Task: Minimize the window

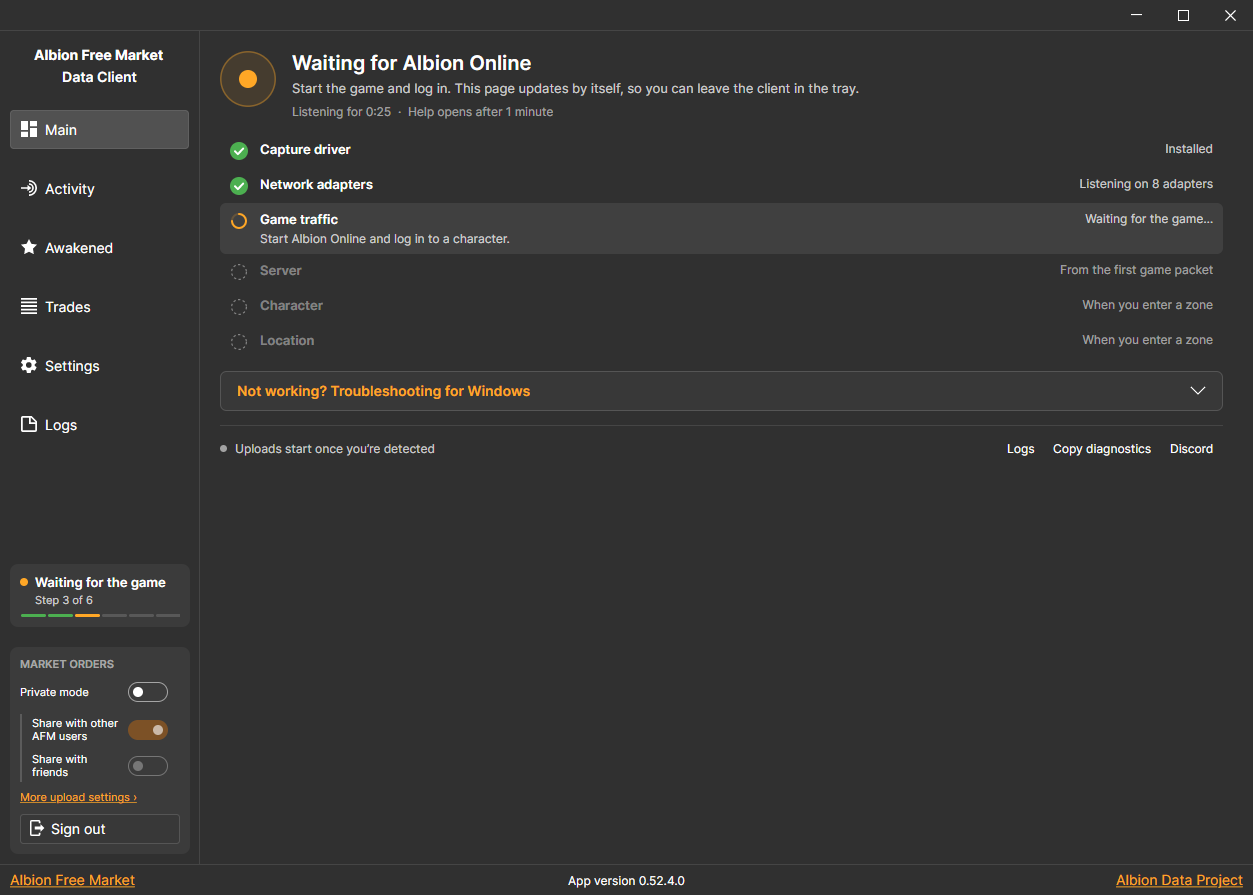Action: [1137, 15]
